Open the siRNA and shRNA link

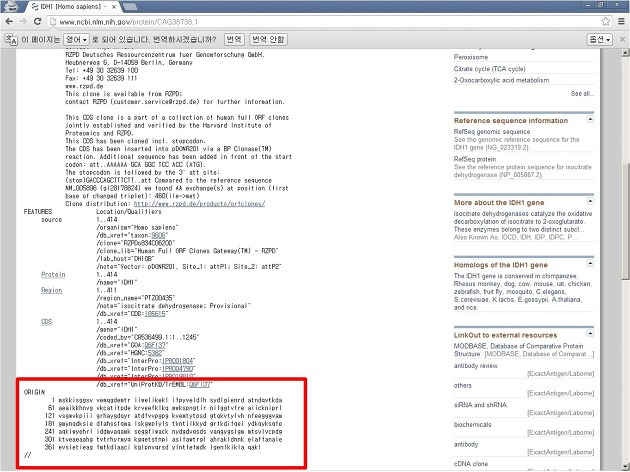pos(480,405)
